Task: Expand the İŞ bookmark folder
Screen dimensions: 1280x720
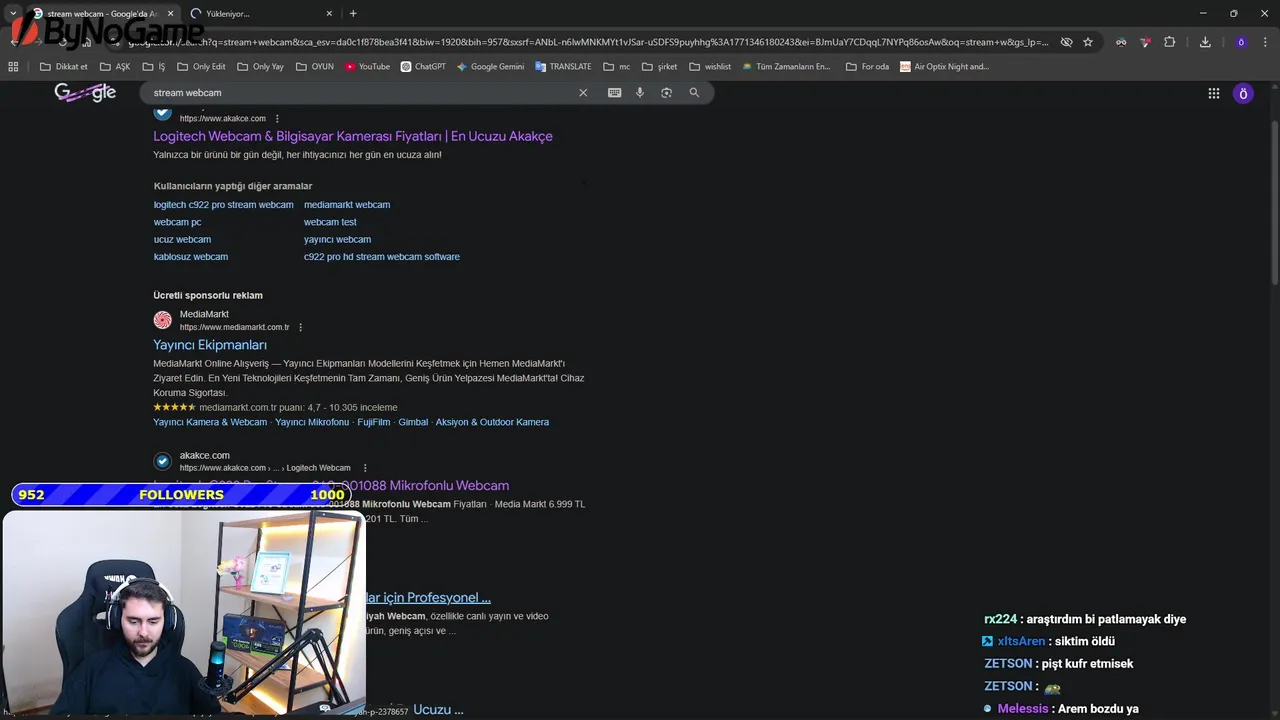Action: tap(153, 67)
